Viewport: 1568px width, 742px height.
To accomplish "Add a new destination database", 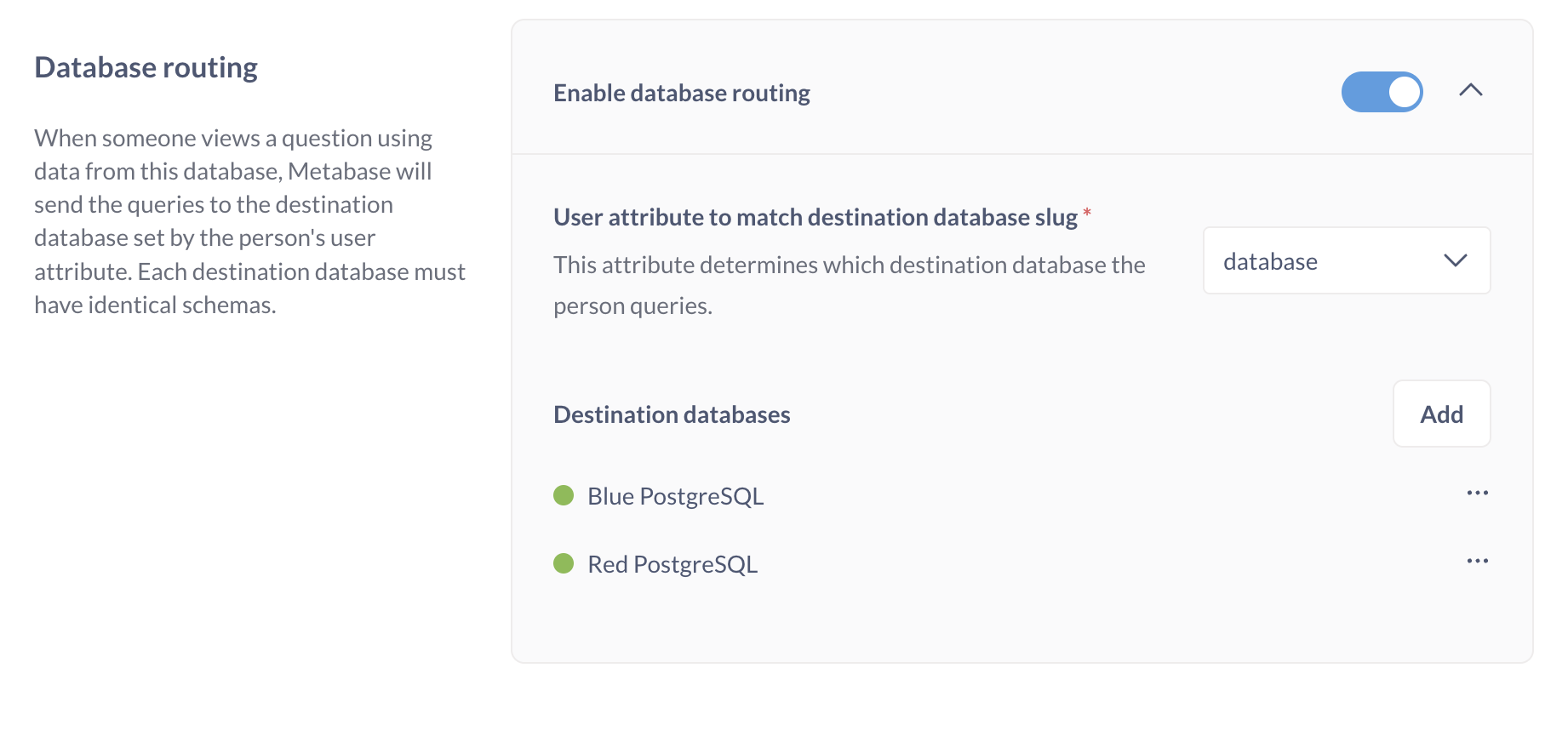I will click(1441, 414).
